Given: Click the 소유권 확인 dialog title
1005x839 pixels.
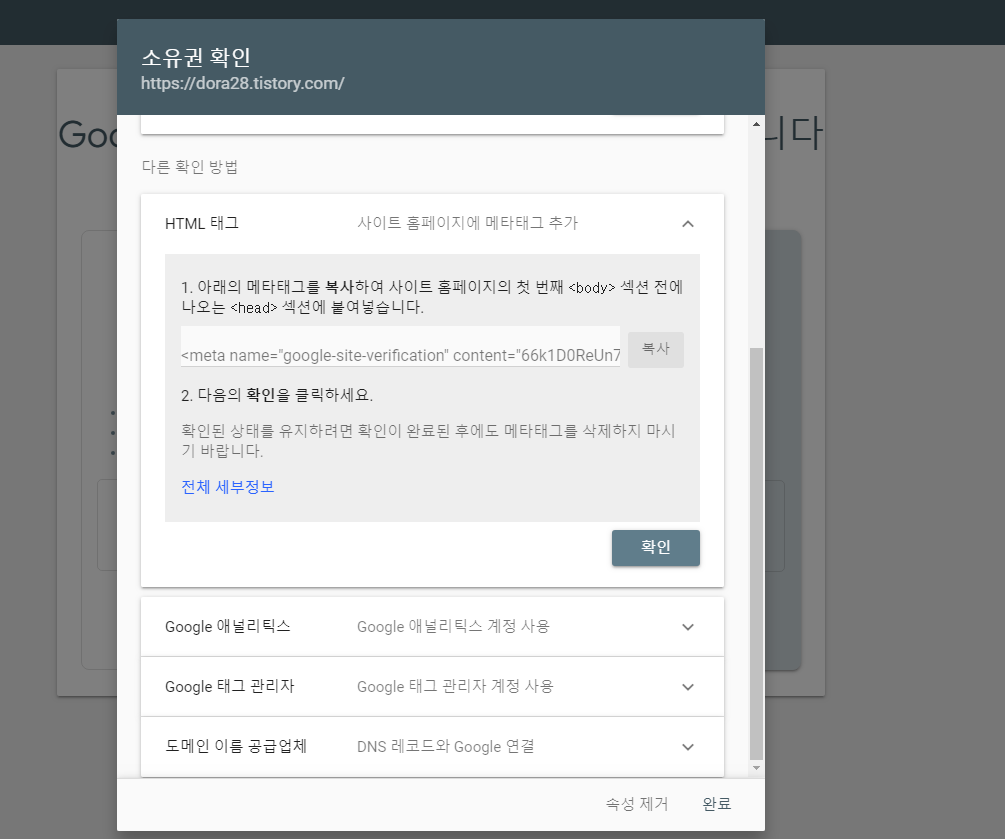Looking at the screenshot, I should [195, 58].
